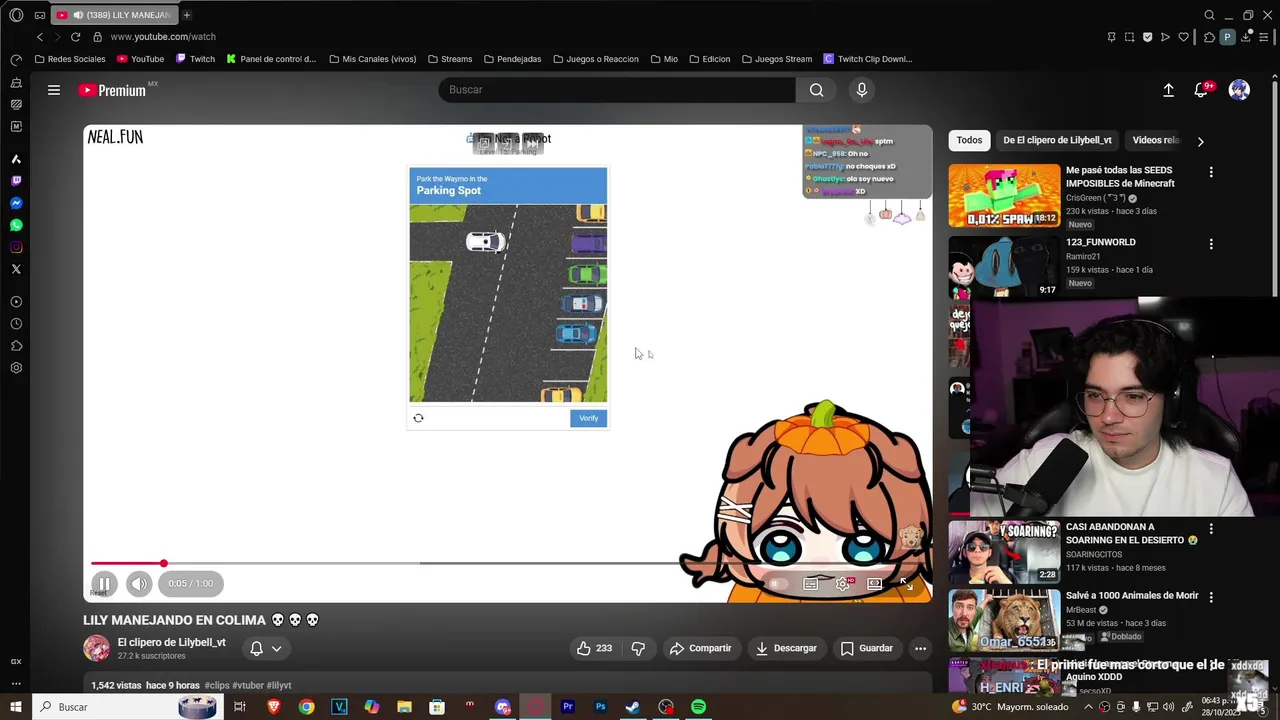Open options for SEEDS IMPOSIBLES video
The width and height of the screenshot is (1280, 720).
[x=1211, y=172]
